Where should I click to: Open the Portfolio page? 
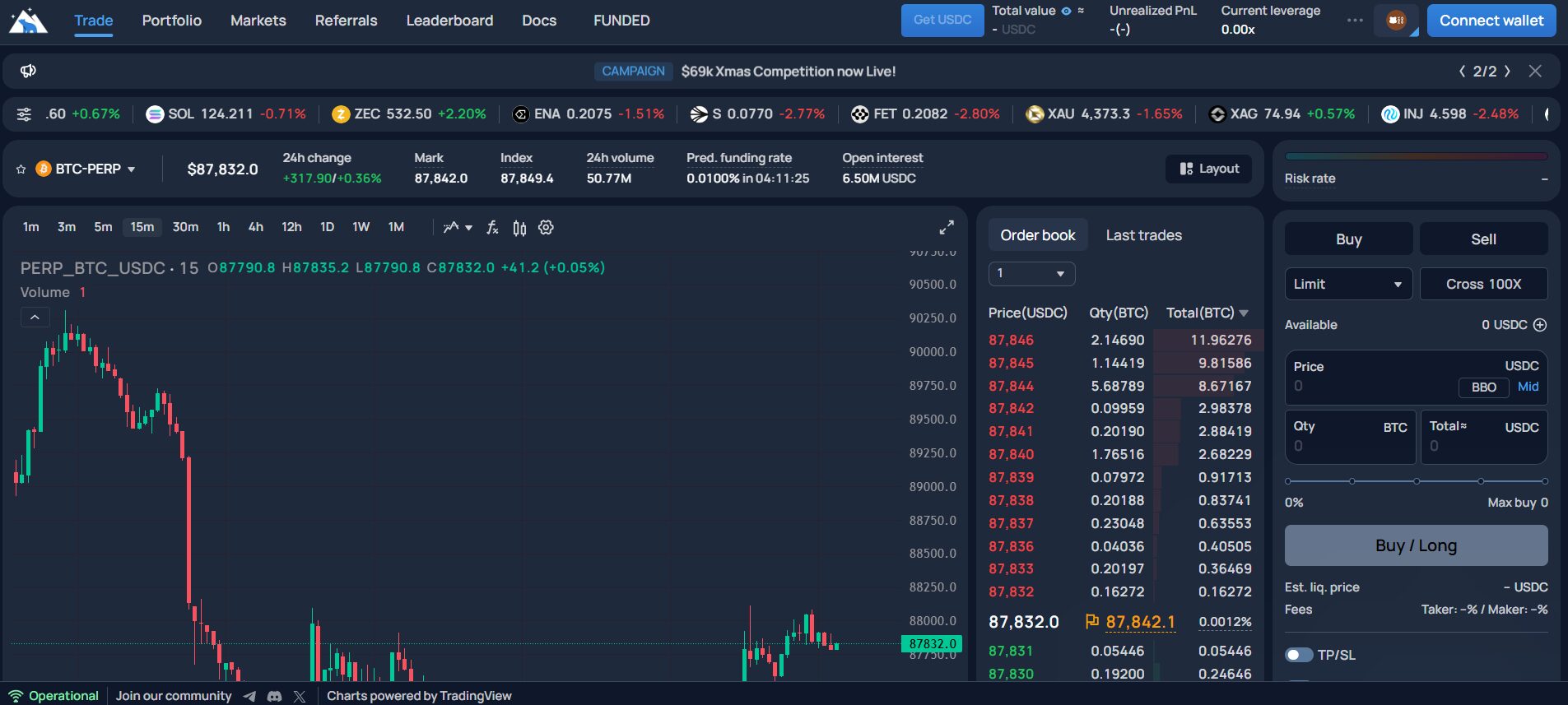(171, 21)
